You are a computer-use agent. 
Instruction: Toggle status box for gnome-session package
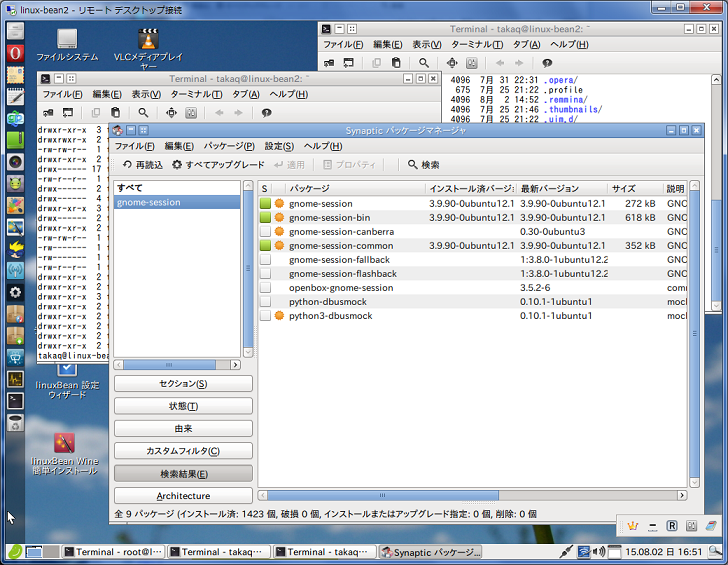click(265, 203)
